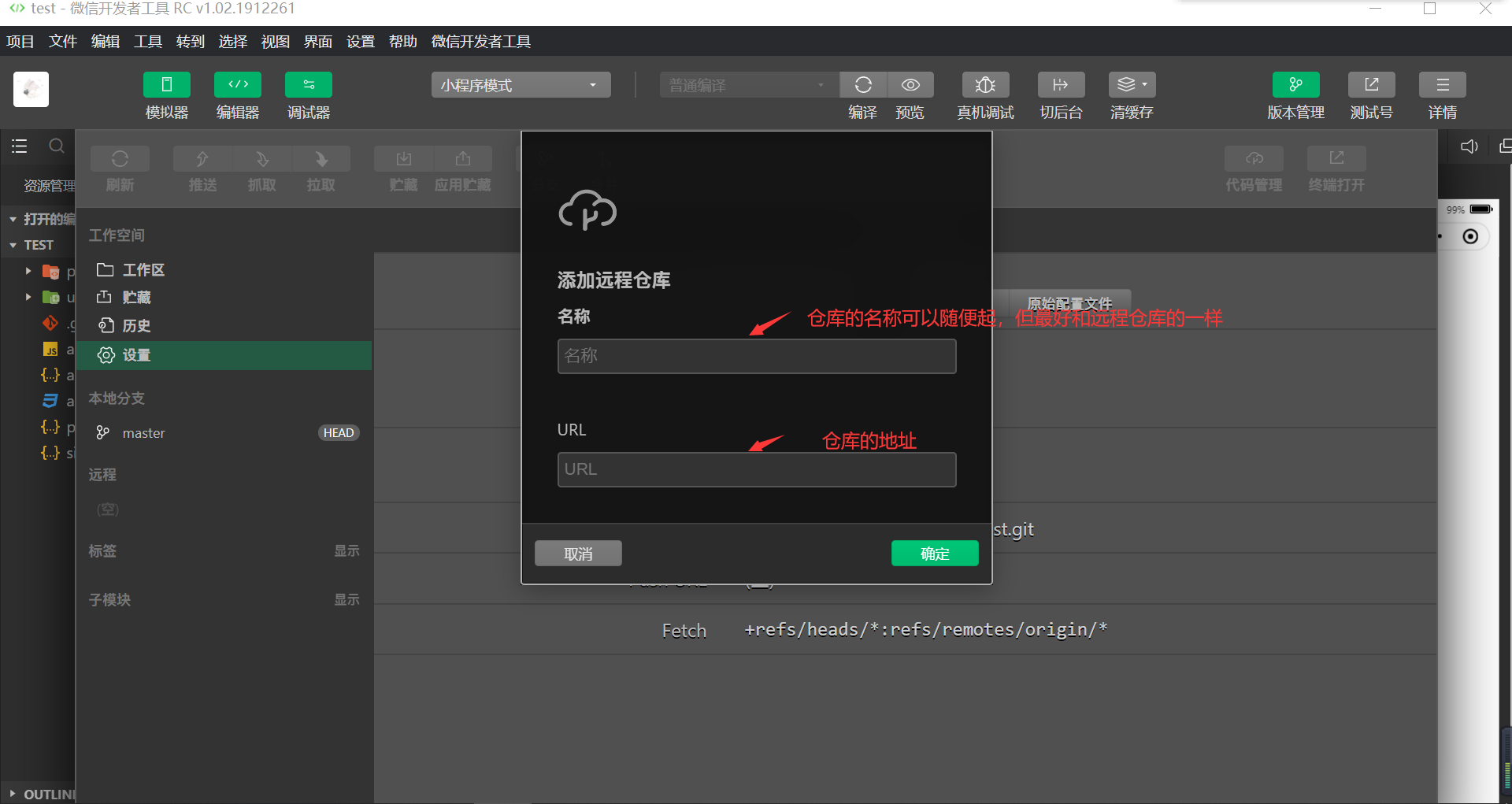The height and width of the screenshot is (804, 1512).
Task: Click the user avatar in toolbar
Action: tap(31, 89)
